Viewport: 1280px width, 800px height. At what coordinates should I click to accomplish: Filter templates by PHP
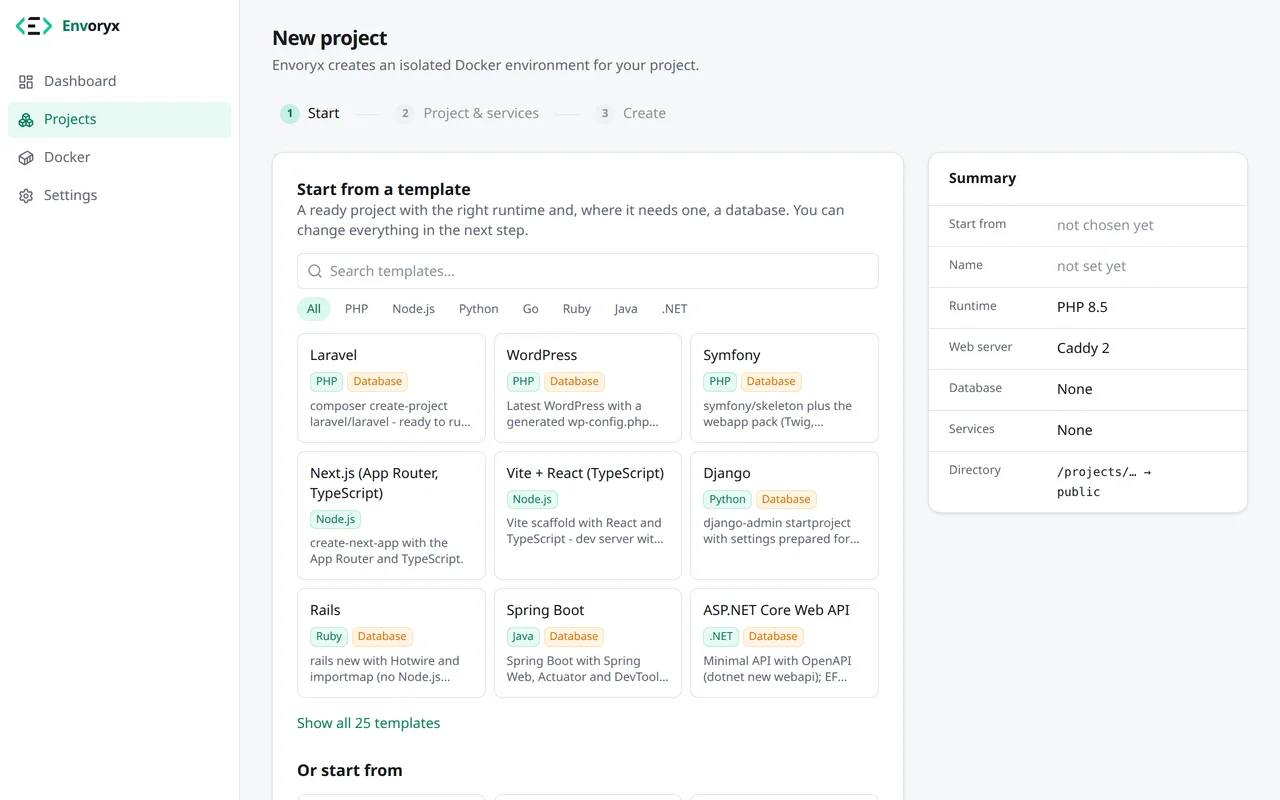tap(357, 309)
